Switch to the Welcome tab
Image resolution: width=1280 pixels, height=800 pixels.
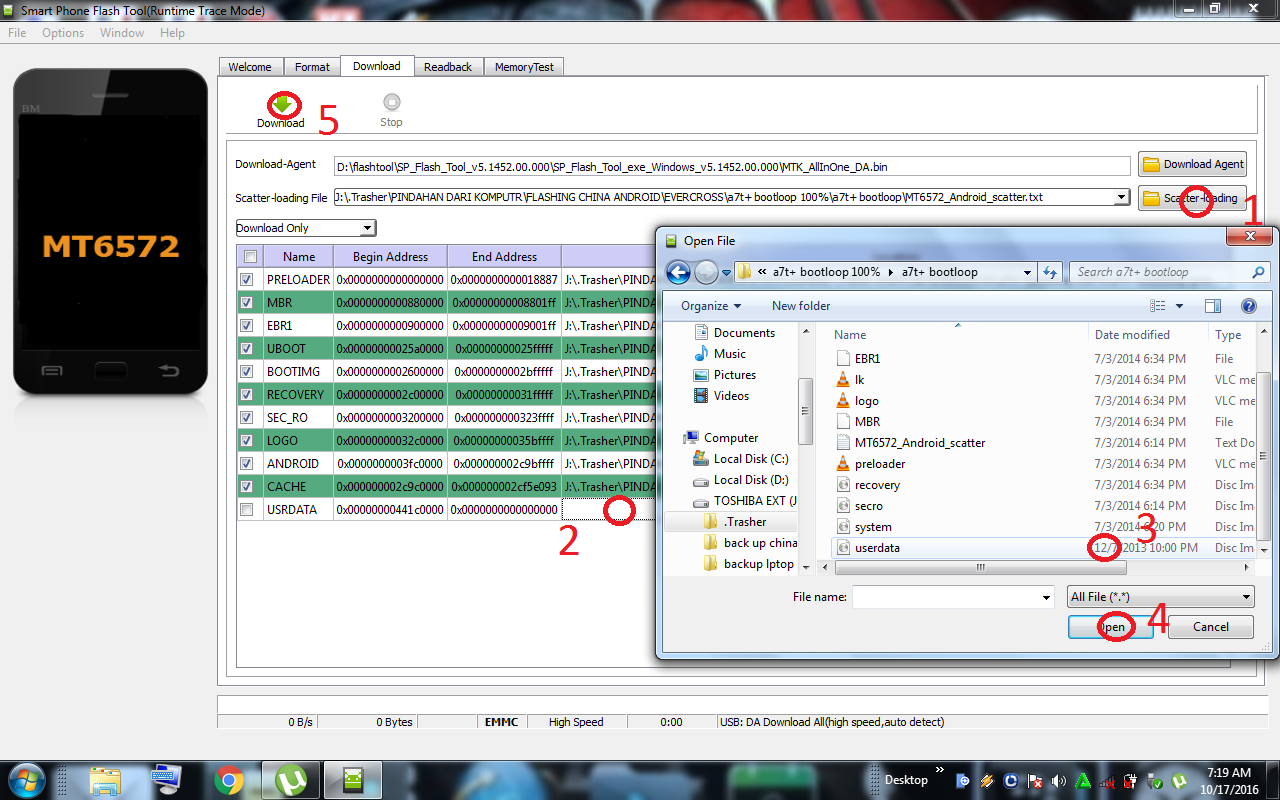[x=250, y=67]
